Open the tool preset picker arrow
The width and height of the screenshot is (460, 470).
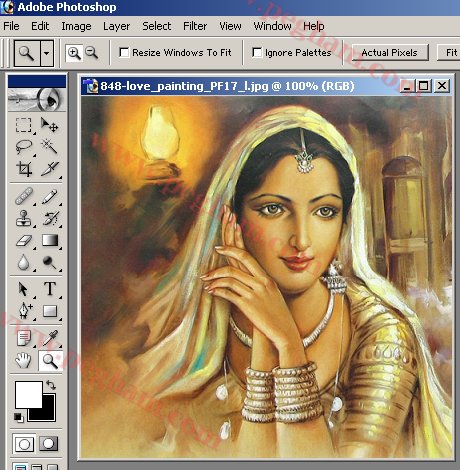point(47,53)
